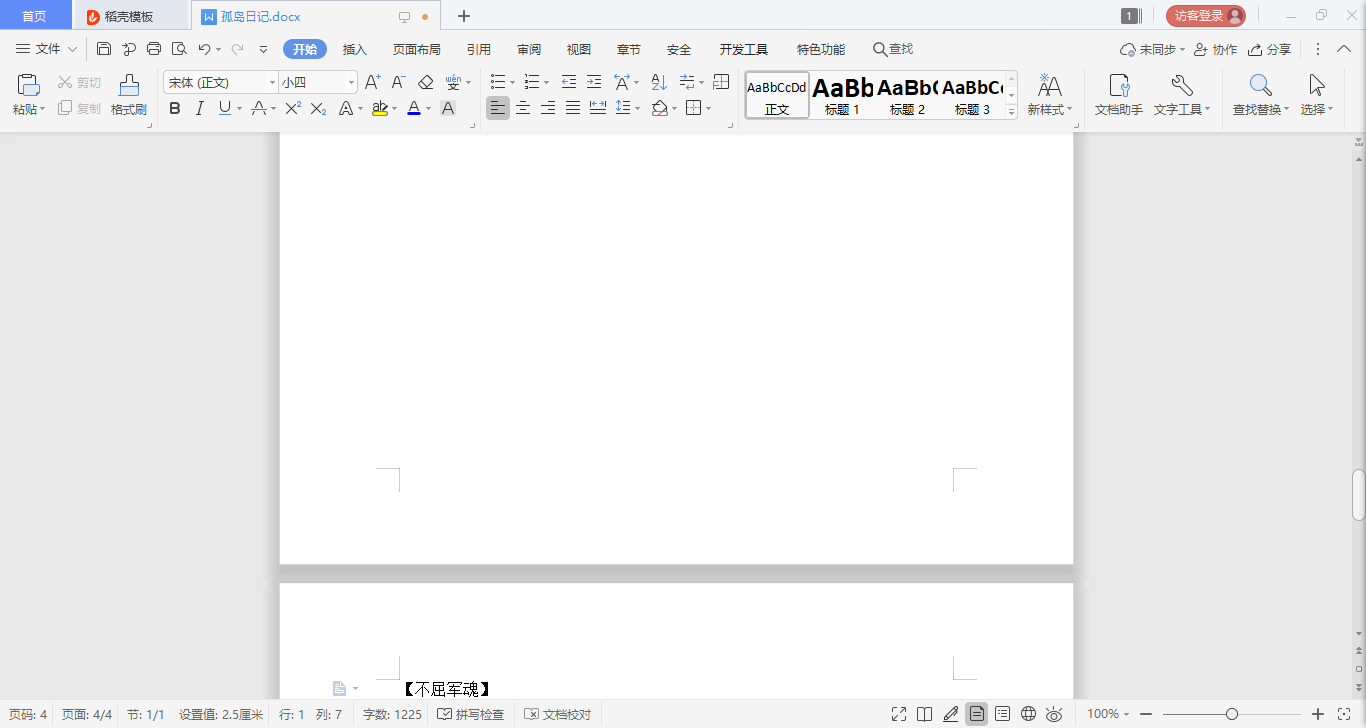Click the fit page icon beside zoom
The height and width of the screenshot is (728, 1366).
click(x=1344, y=714)
